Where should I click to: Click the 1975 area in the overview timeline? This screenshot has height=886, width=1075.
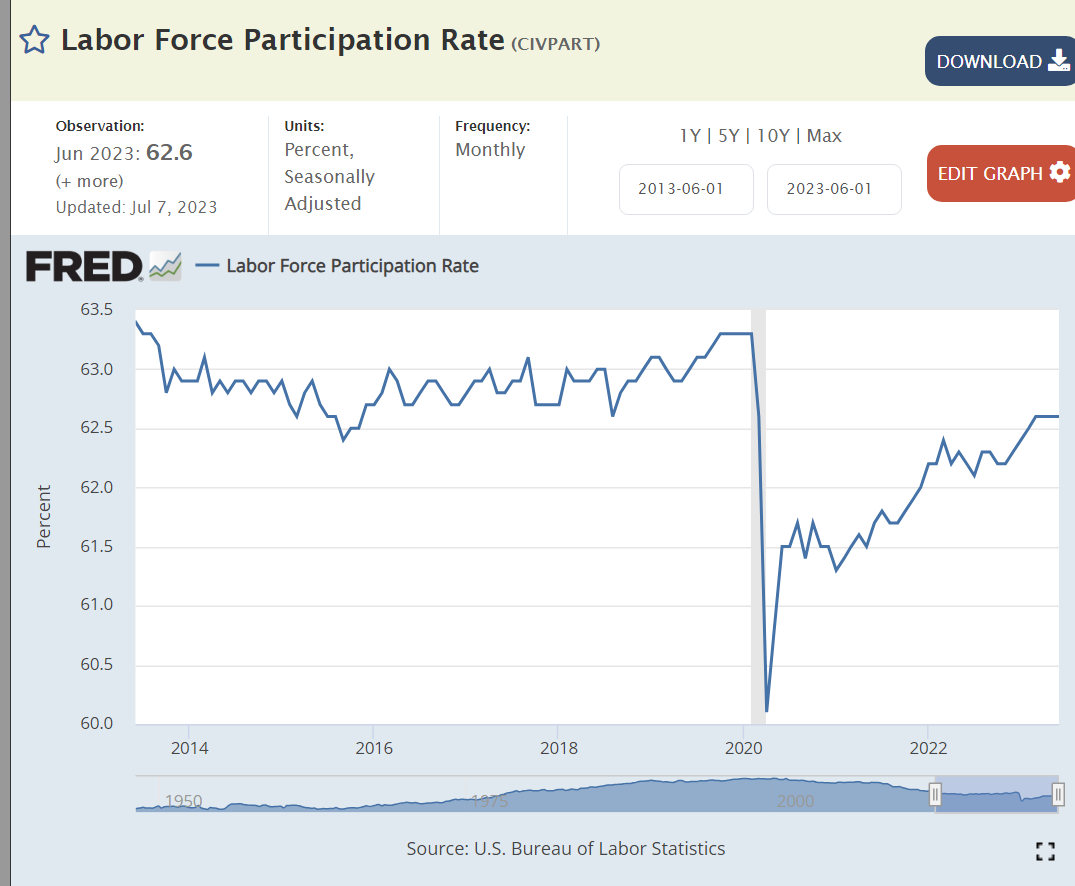pyautogui.click(x=490, y=800)
